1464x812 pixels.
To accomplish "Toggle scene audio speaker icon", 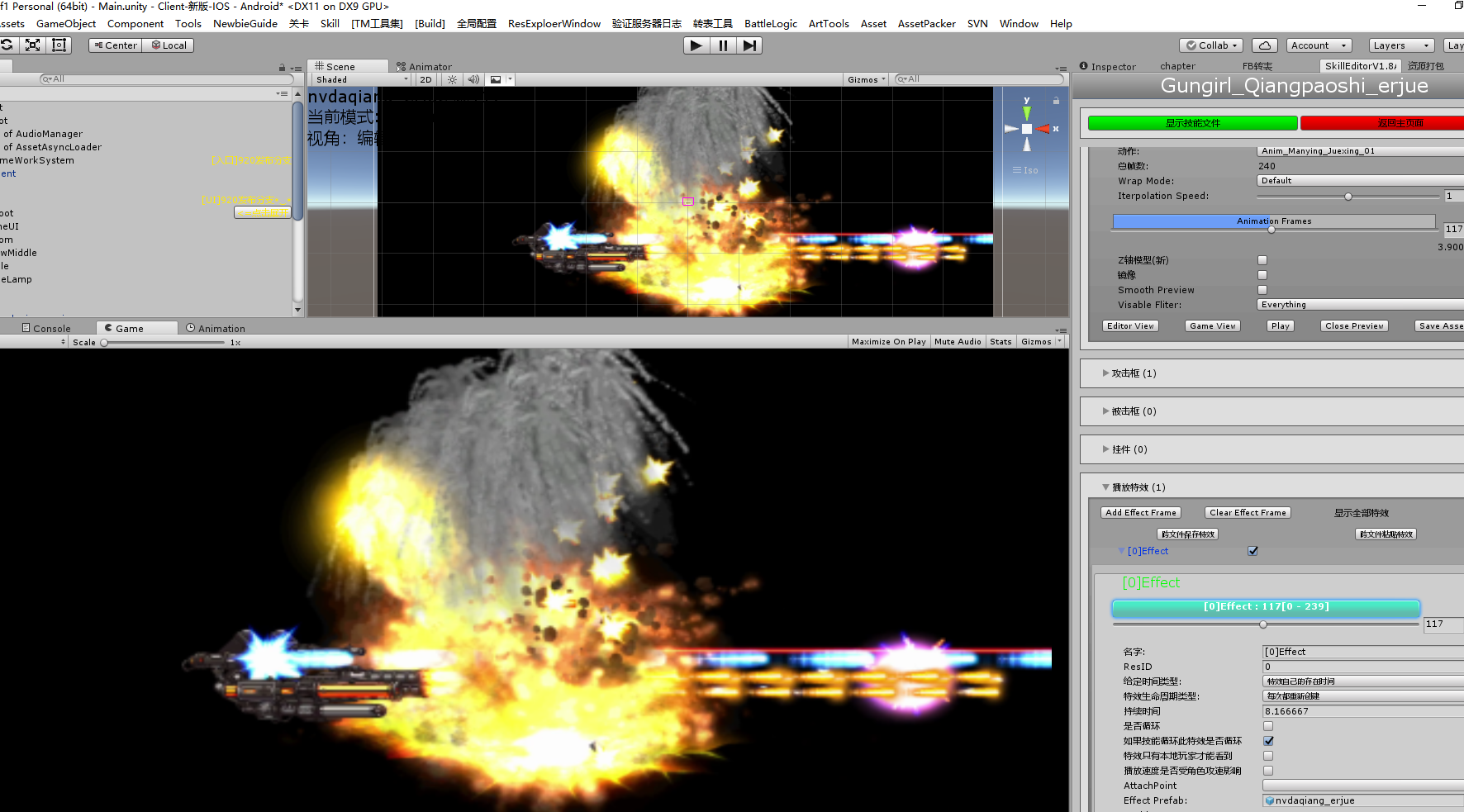I will point(473,79).
